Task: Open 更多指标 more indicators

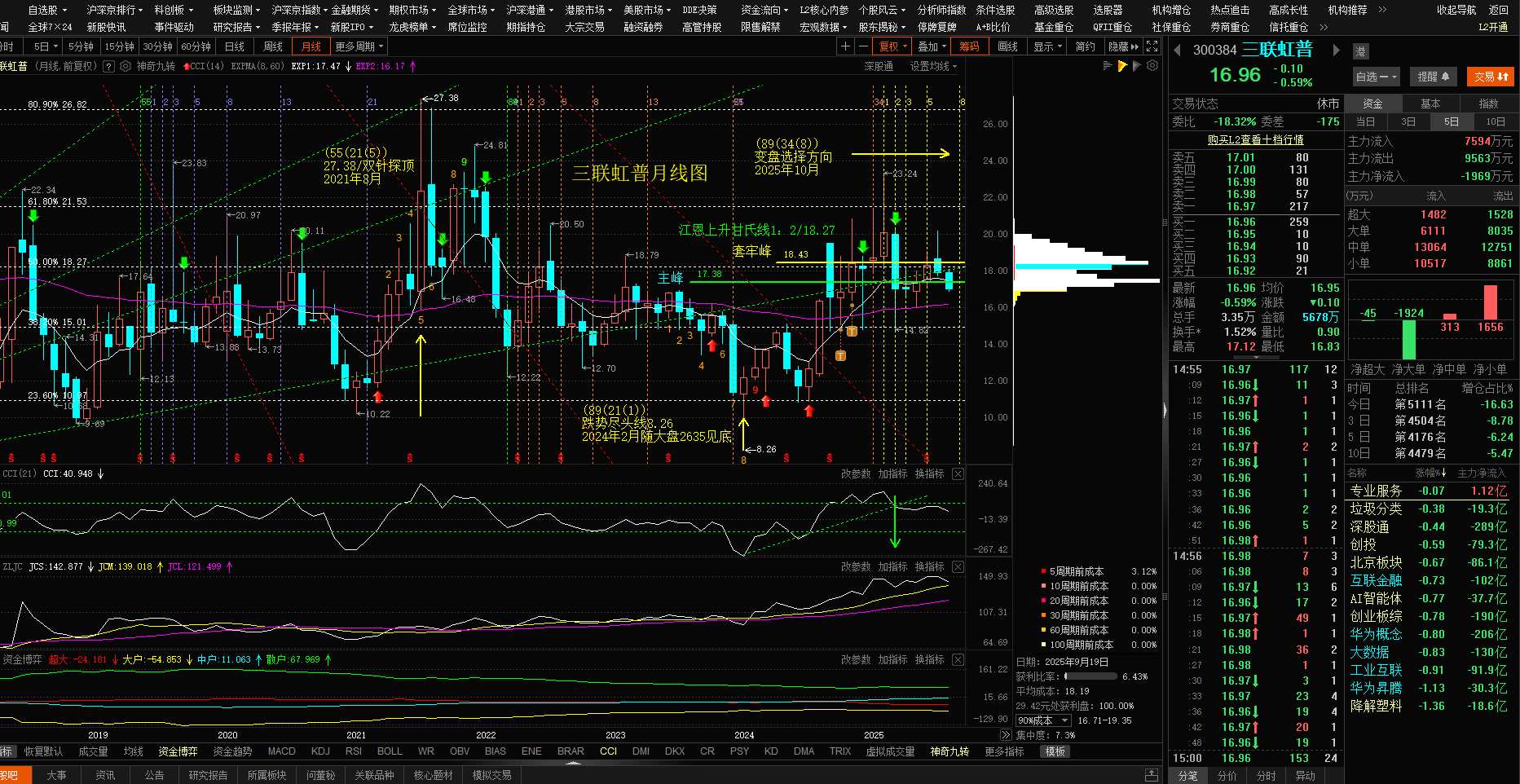Action: click(1004, 751)
